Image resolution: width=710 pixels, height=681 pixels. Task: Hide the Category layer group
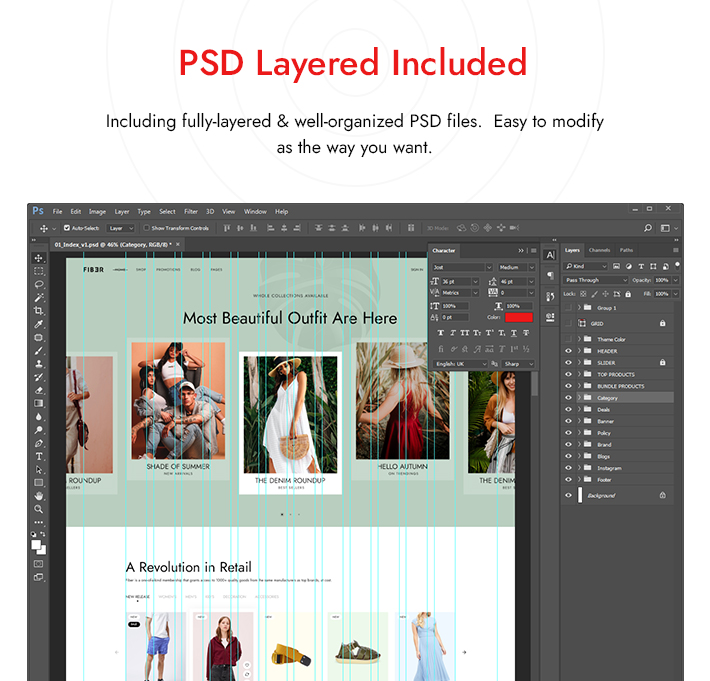point(568,398)
